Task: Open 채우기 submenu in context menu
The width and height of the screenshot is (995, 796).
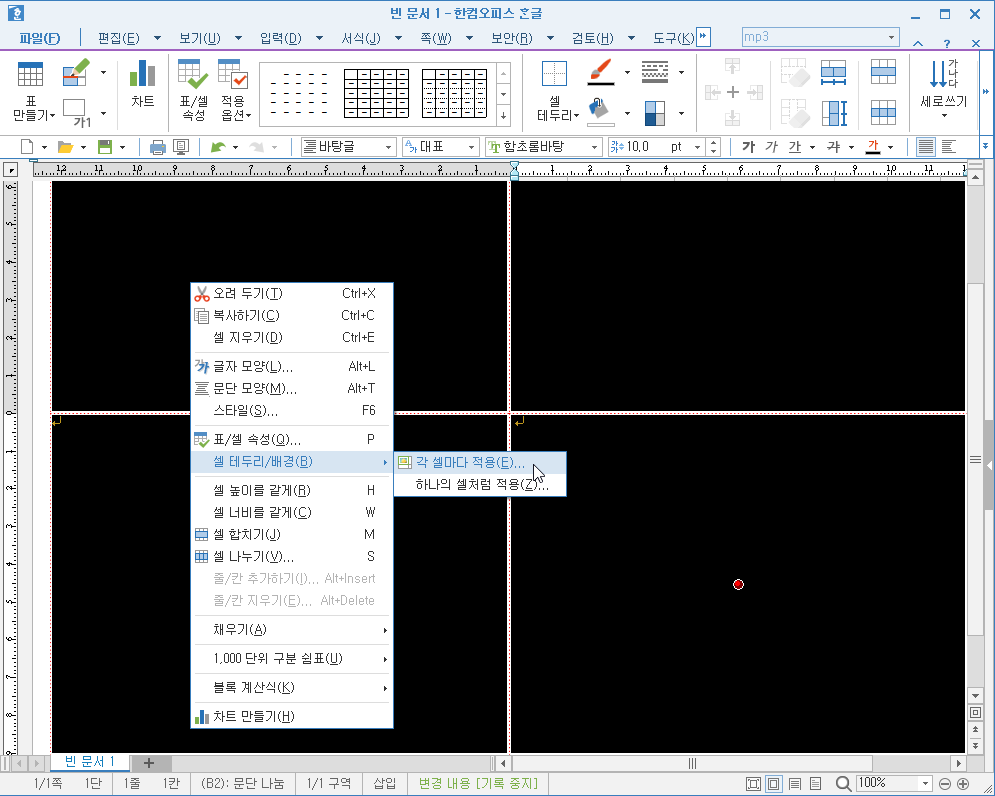Action: (292, 630)
